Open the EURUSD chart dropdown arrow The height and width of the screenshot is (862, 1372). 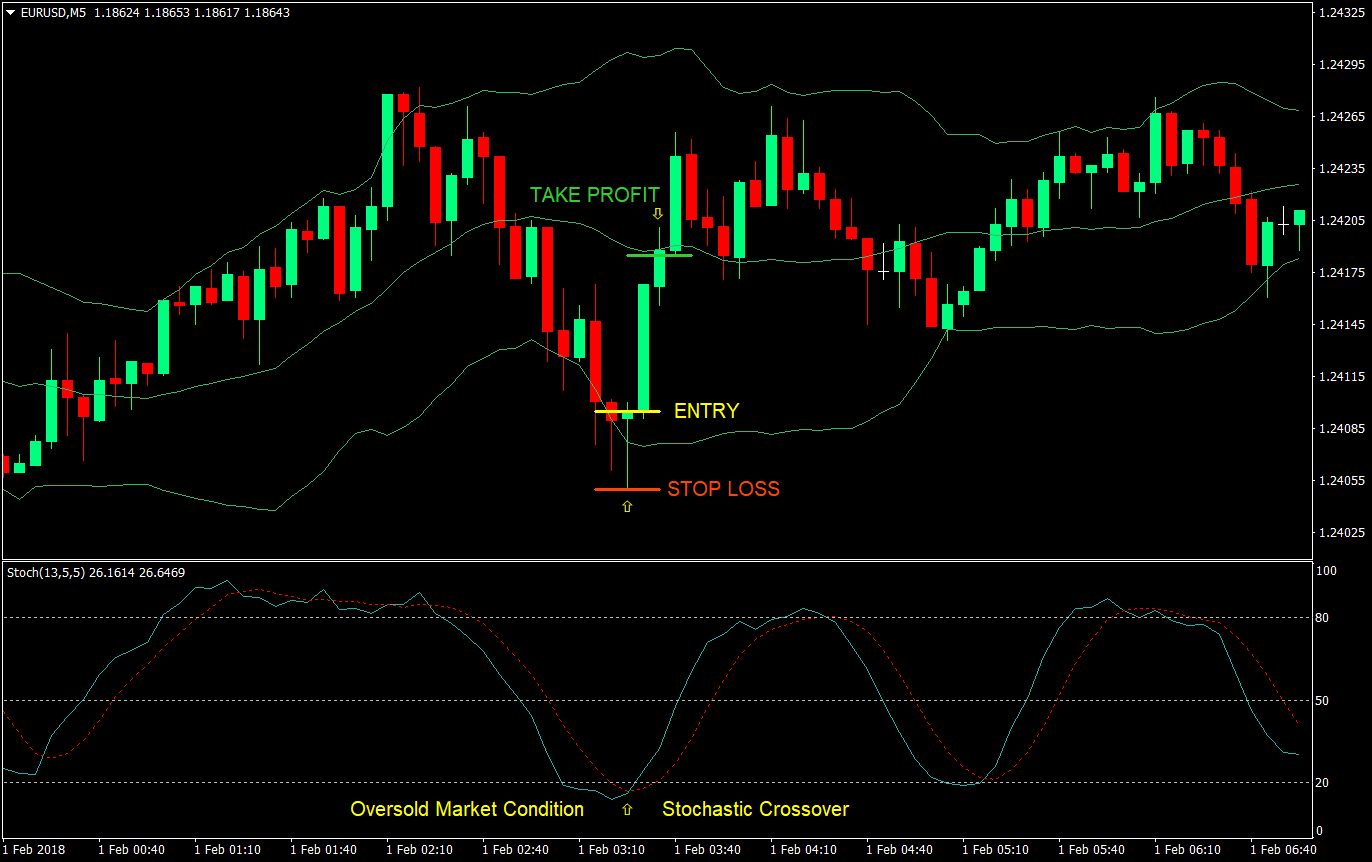(x=10, y=13)
